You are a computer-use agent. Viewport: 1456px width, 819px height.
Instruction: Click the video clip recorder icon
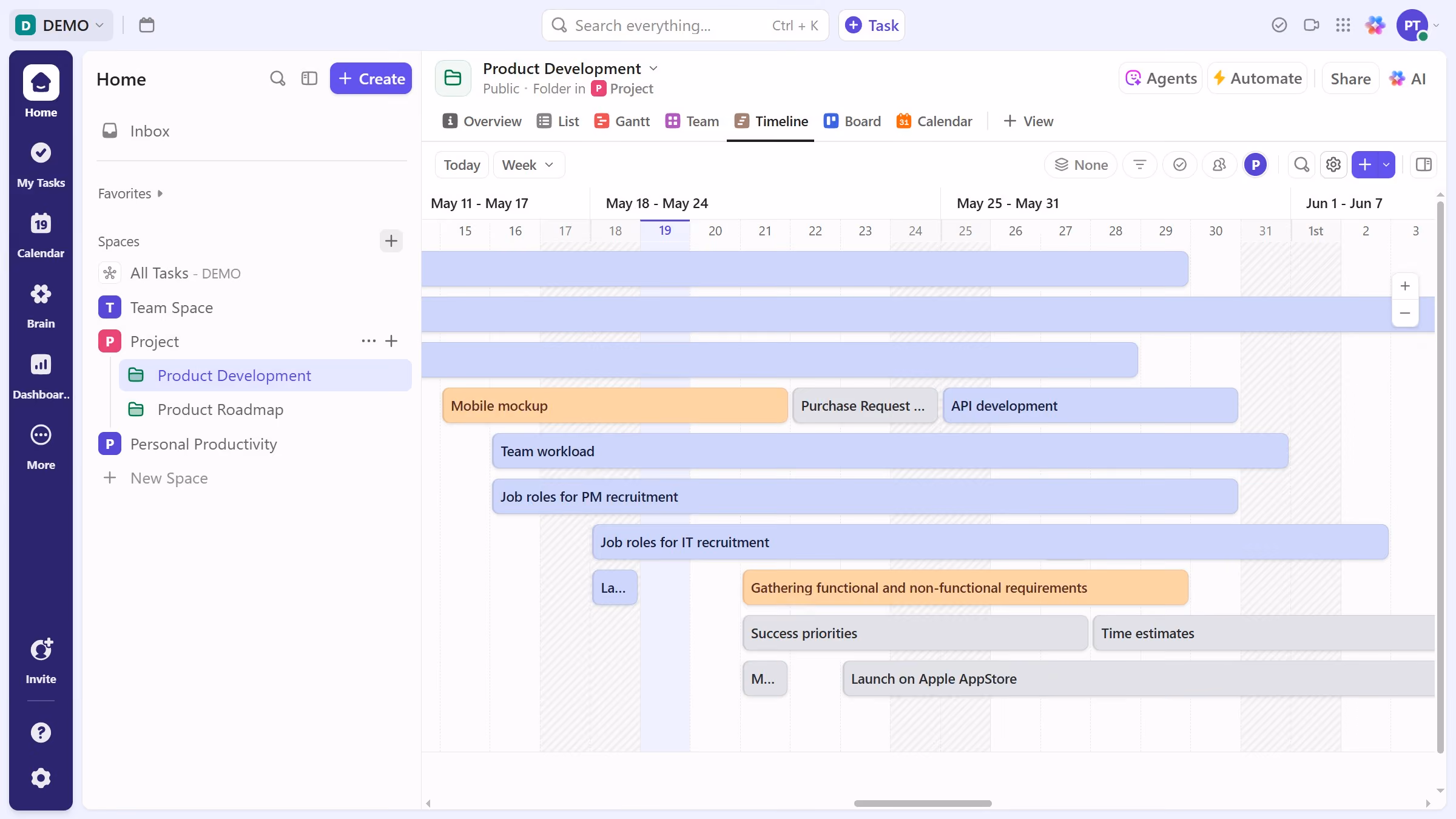[1312, 25]
